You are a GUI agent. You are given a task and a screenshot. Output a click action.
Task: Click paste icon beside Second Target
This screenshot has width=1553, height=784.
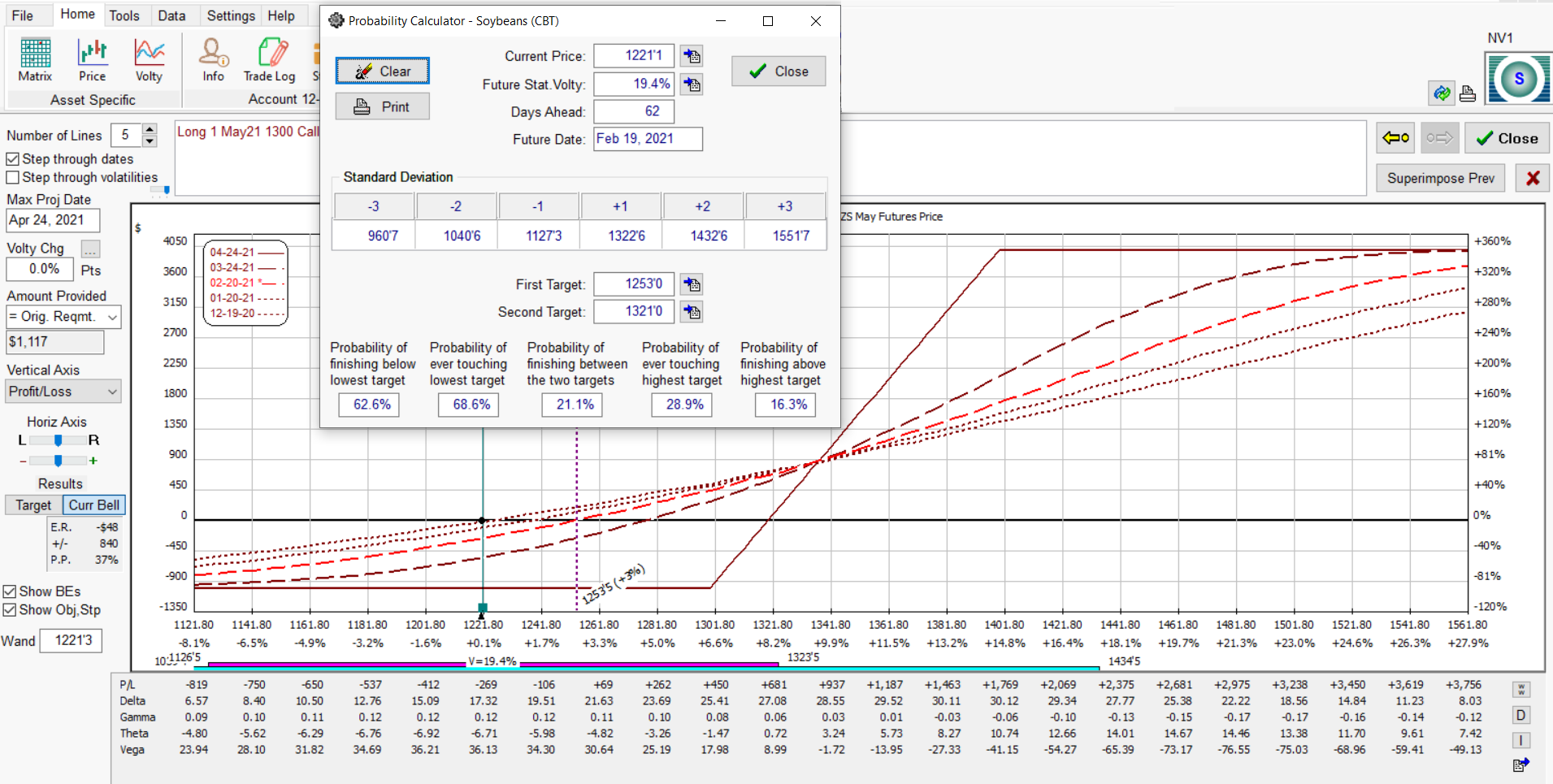692,312
